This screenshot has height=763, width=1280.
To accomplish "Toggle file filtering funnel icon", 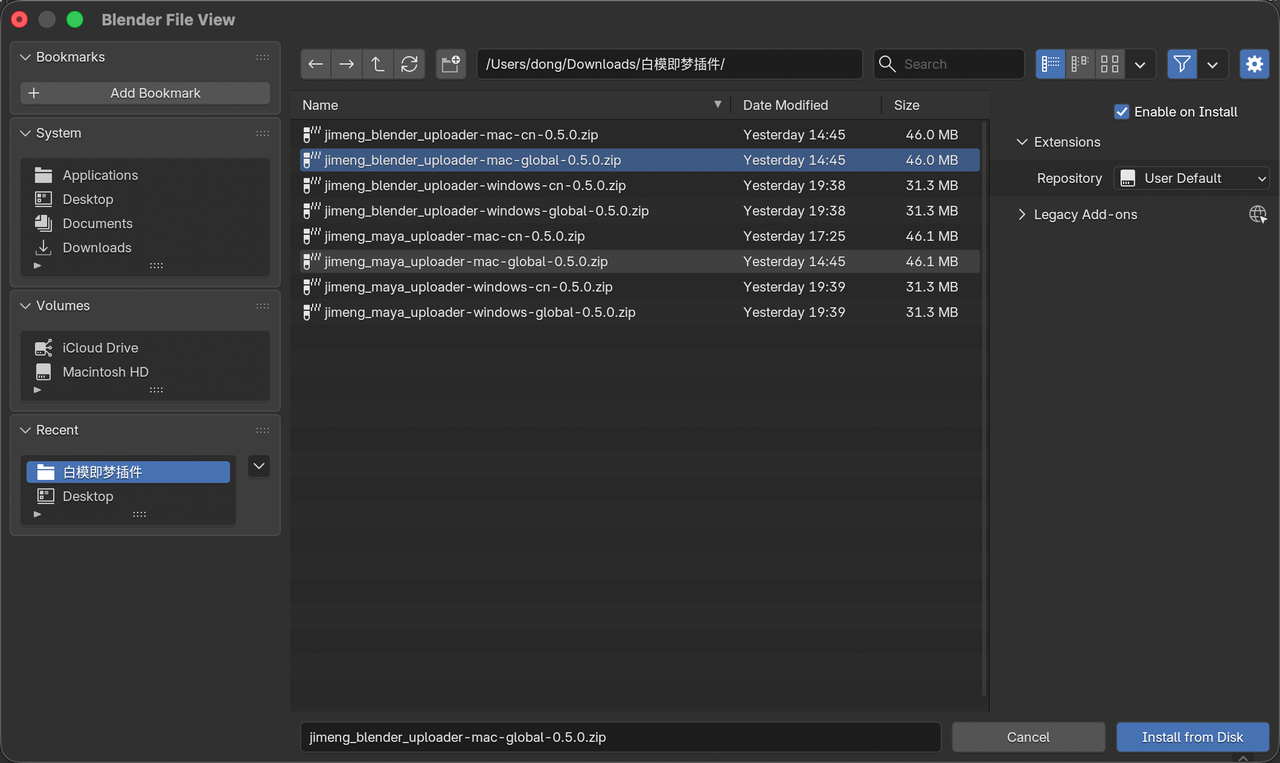I will click(x=1182, y=64).
